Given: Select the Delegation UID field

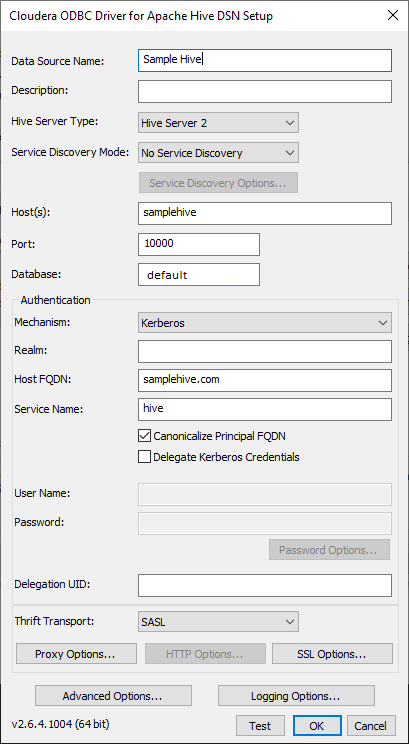Looking at the screenshot, I should (265, 586).
